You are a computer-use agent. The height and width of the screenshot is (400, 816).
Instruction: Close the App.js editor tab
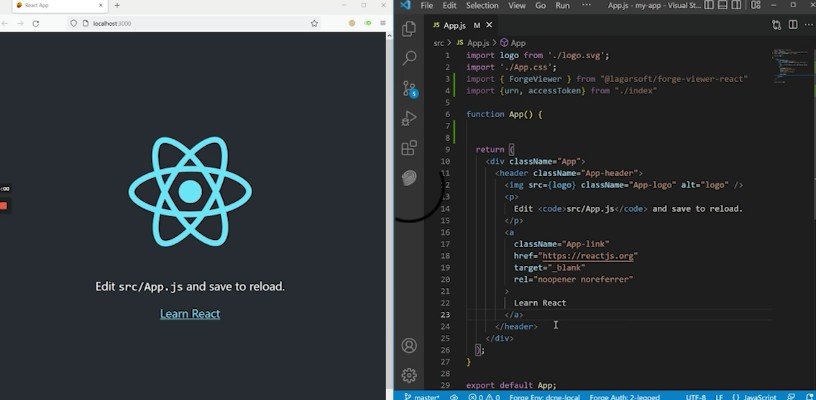[x=489, y=25]
